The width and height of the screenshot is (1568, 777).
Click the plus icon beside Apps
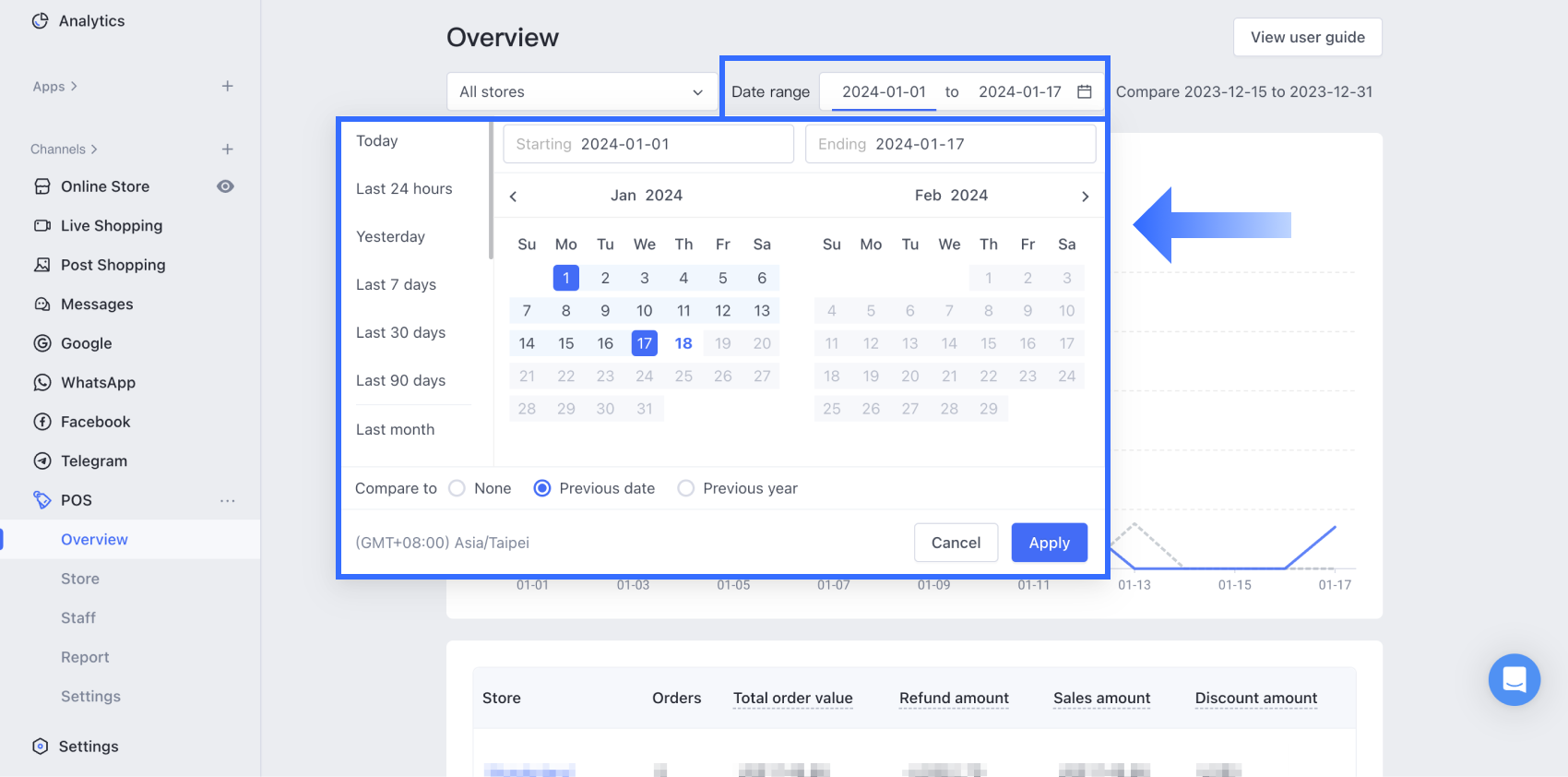[227, 86]
